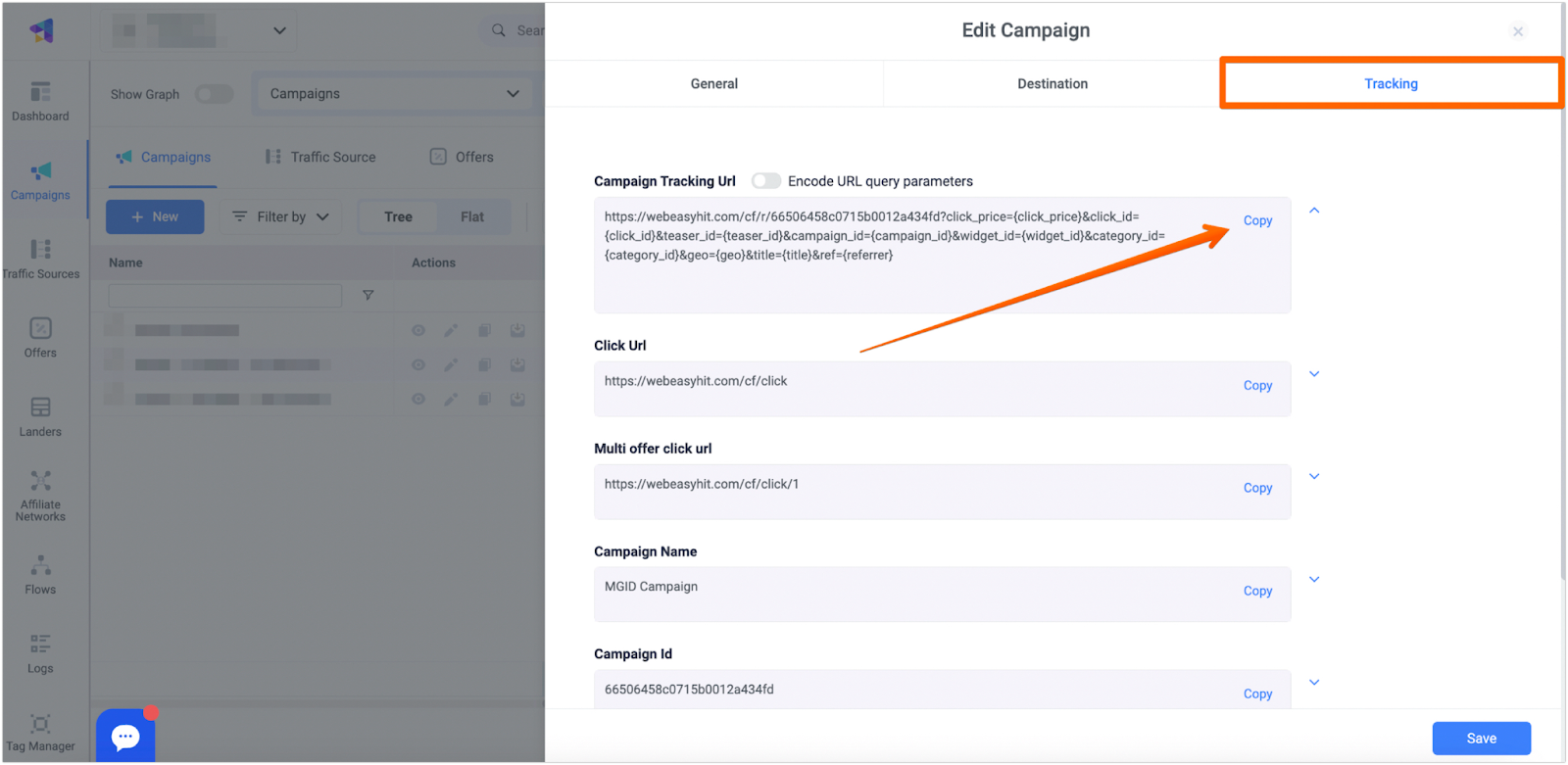Click the Name filter input field
The height and width of the screenshot is (765, 1568).
225,295
